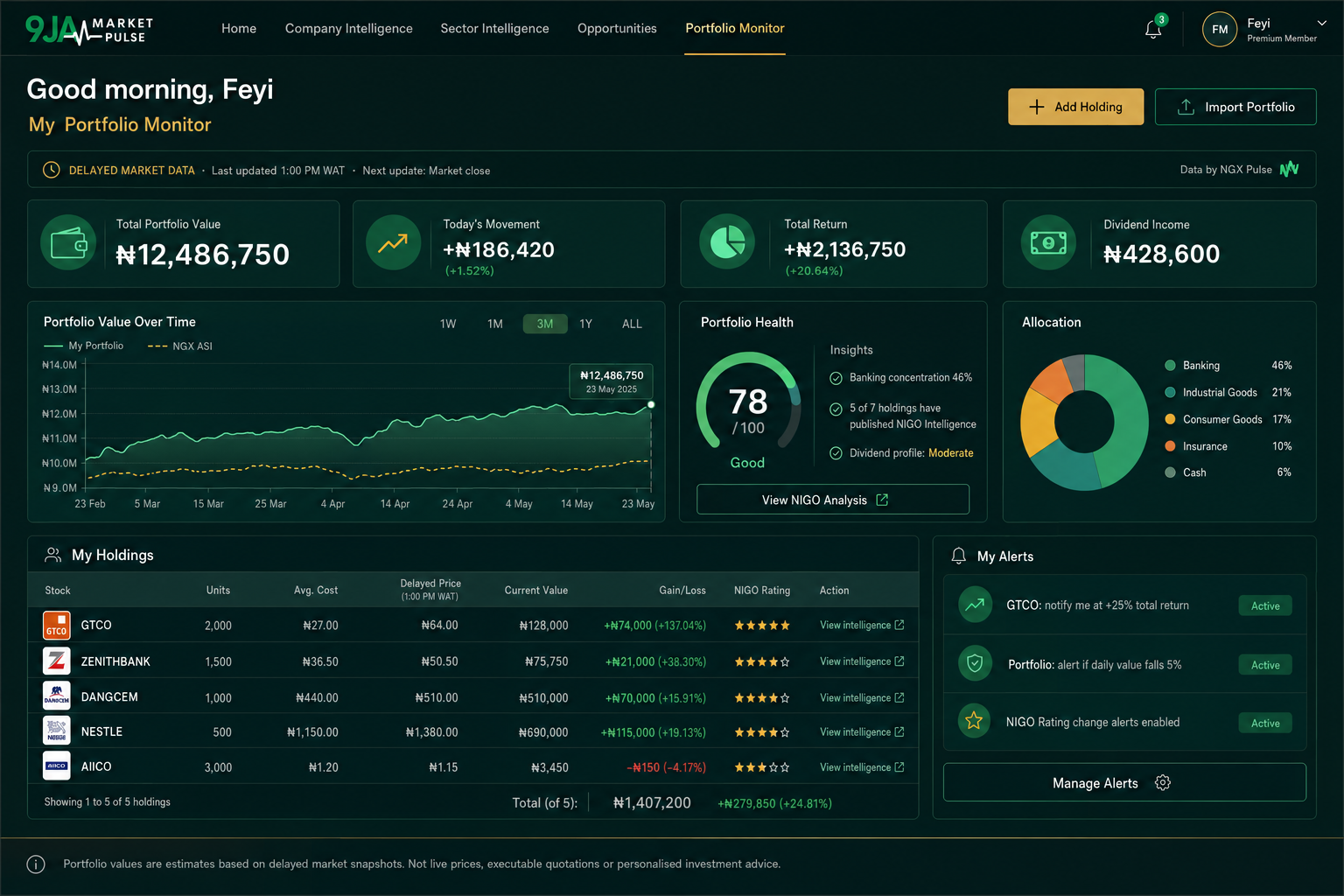Click the Total Portfolio Value wallet icon
The image size is (1344, 896).
[68, 242]
